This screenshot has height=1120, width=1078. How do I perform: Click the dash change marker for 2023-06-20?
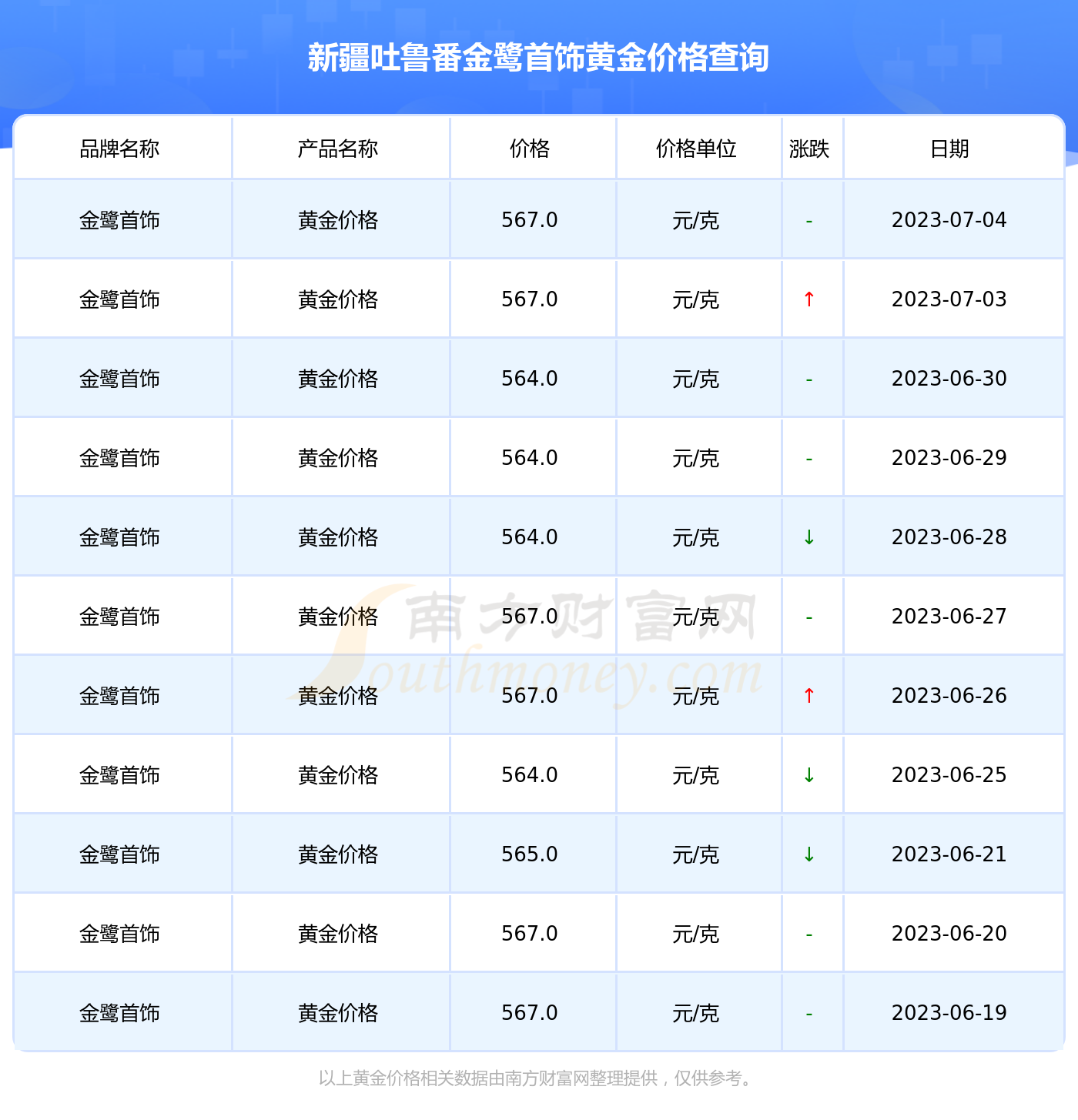[x=809, y=935]
